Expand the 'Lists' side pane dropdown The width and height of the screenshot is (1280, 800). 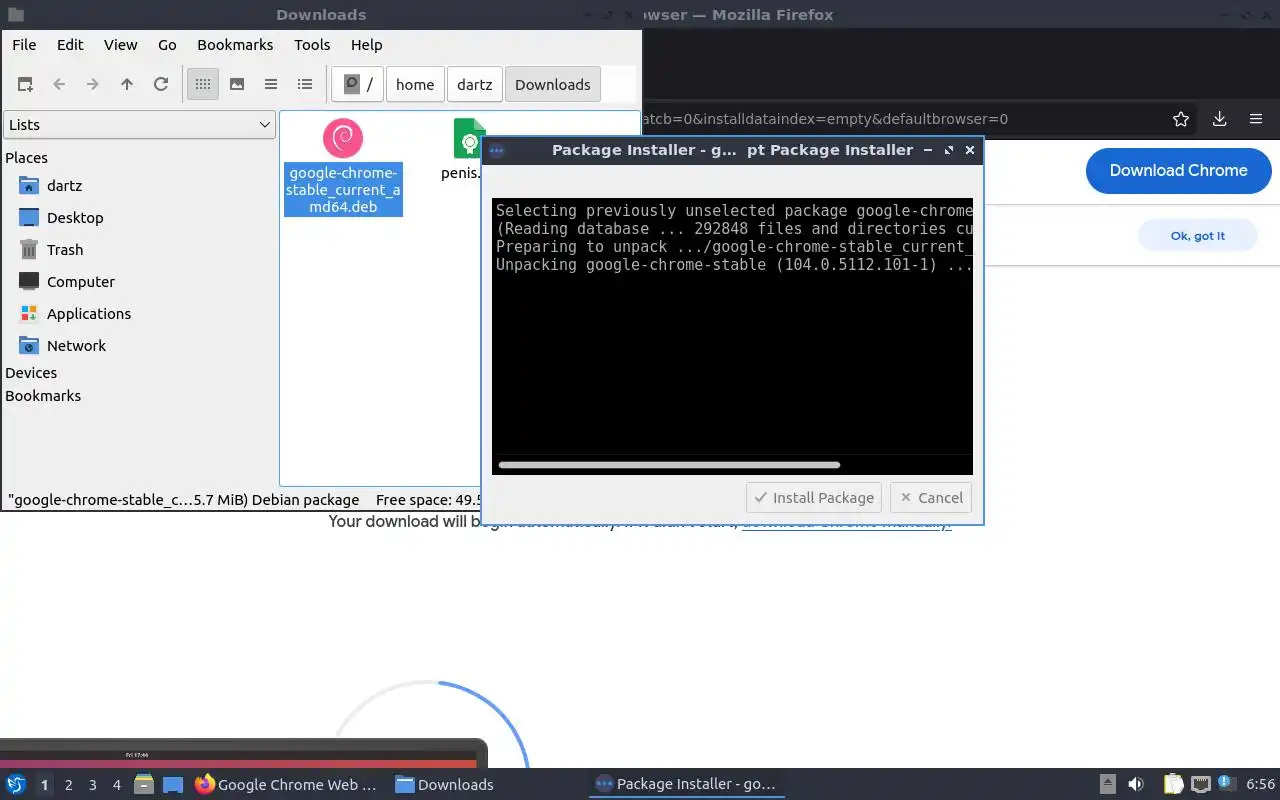[139, 125]
